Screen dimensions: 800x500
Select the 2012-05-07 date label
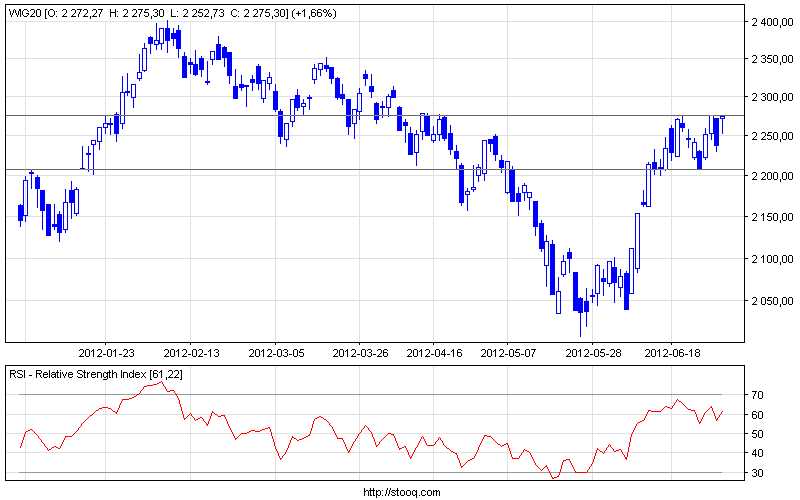click(508, 353)
